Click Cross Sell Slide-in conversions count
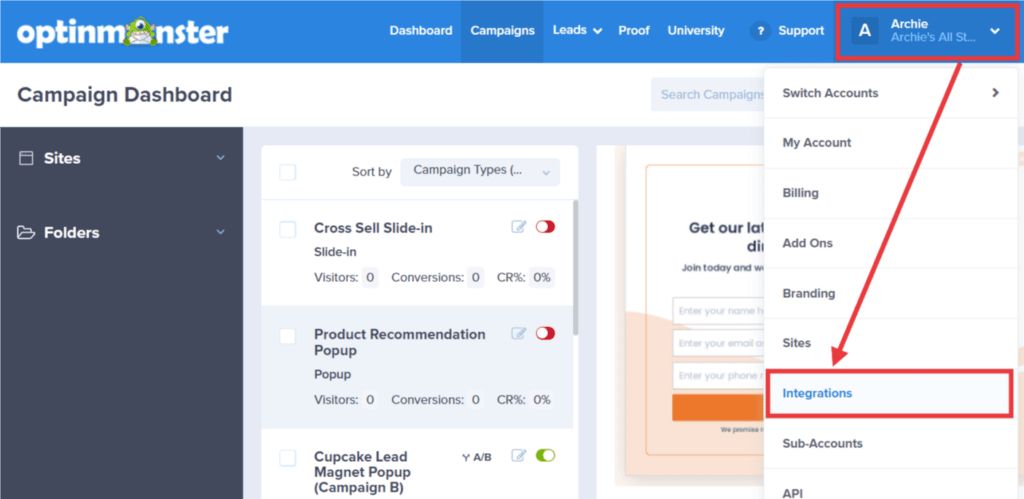 pyautogui.click(x=475, y=278)
